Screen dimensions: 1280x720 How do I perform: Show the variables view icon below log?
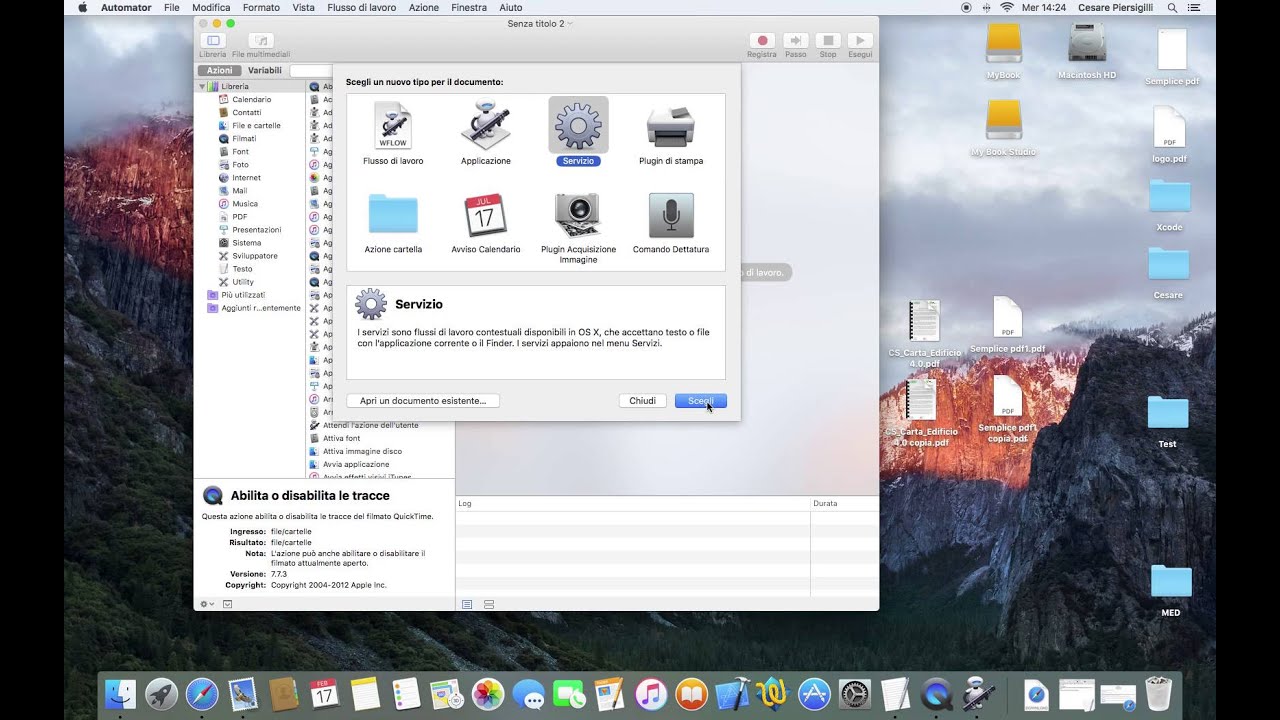489,604
